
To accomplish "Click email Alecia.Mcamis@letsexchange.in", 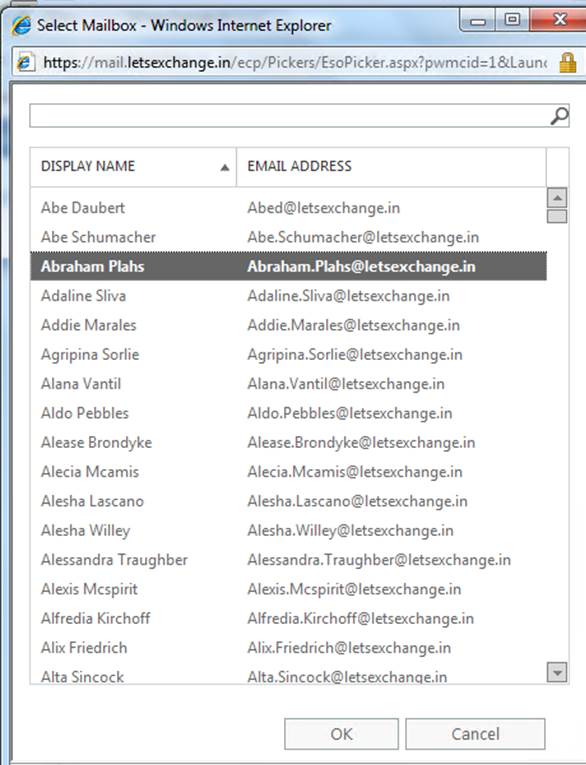I will 355,471.
